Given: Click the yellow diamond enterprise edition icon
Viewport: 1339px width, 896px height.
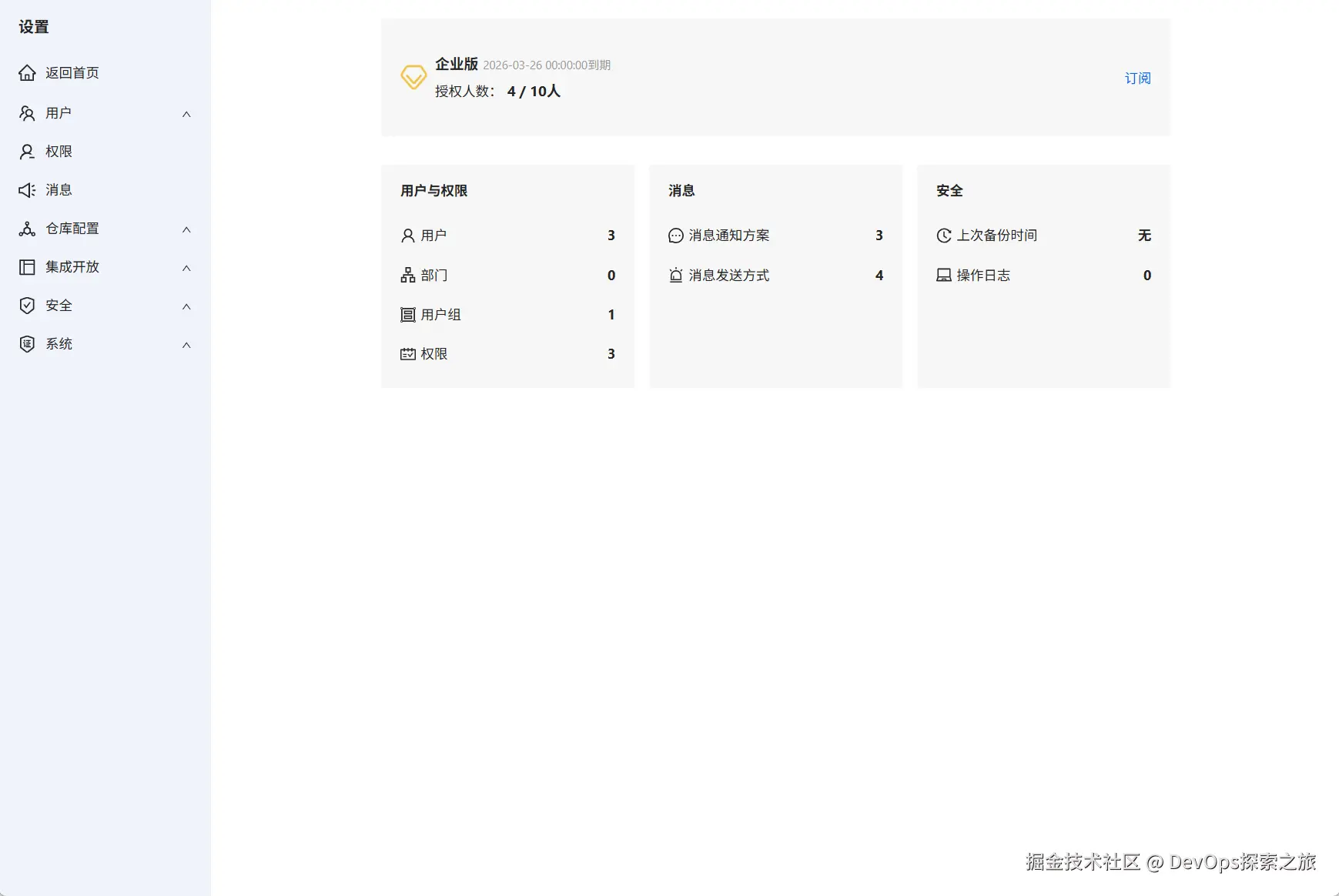Looking at the screenshot, I should click(x=413, y=77).
